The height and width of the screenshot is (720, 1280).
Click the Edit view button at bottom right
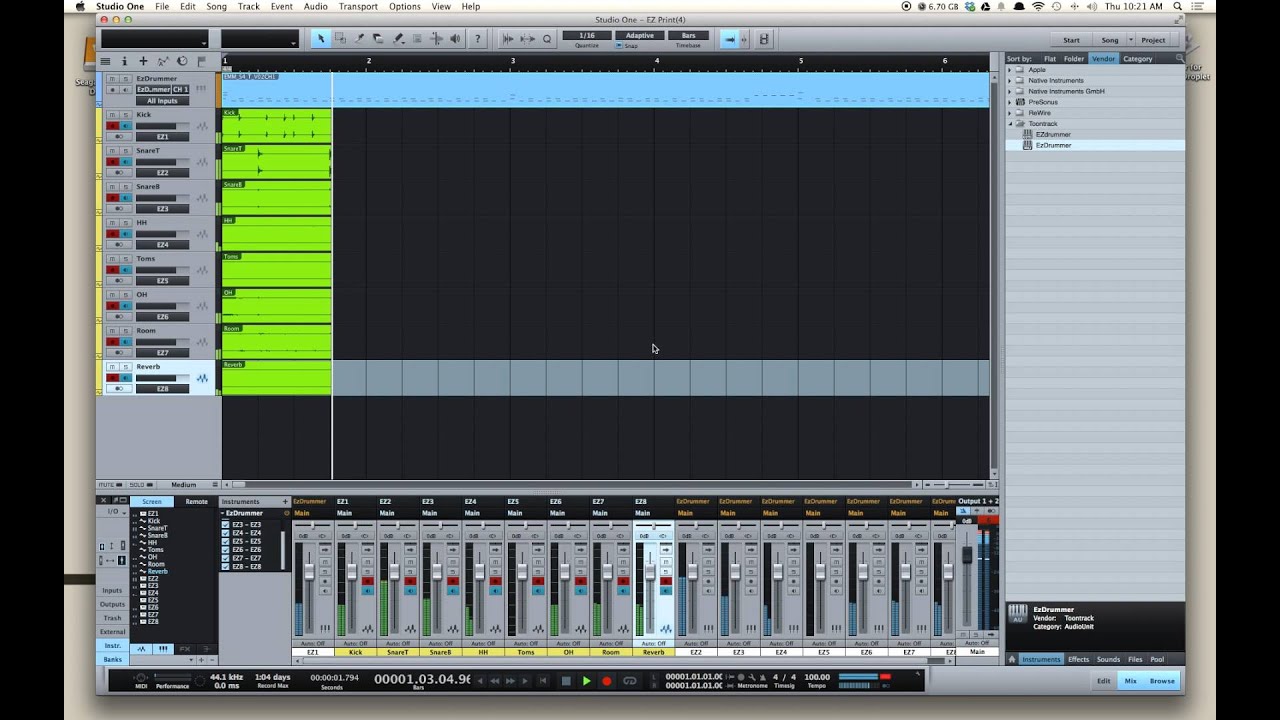[1103, 681]
